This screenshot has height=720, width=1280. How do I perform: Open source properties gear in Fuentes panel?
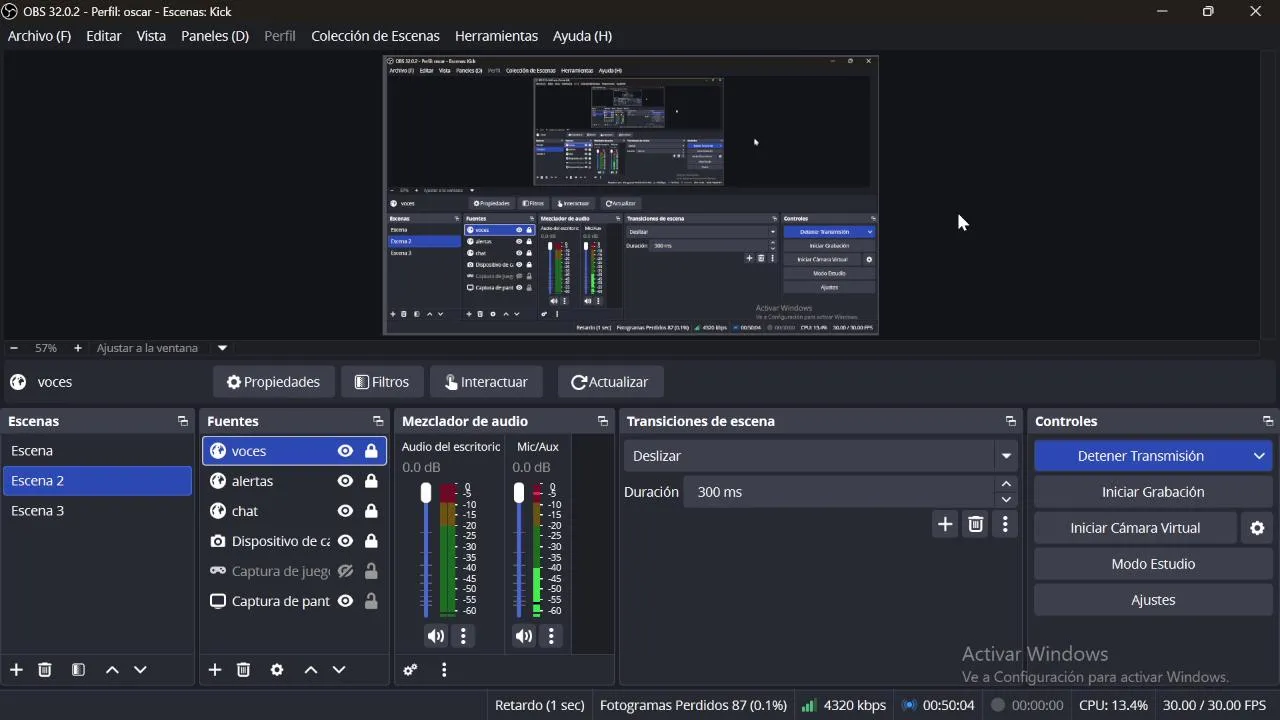click(277, 670)
